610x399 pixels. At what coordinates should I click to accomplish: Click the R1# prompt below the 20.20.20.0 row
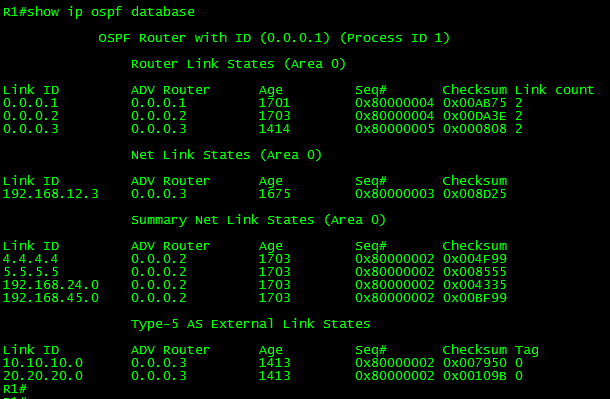point(15,389)
